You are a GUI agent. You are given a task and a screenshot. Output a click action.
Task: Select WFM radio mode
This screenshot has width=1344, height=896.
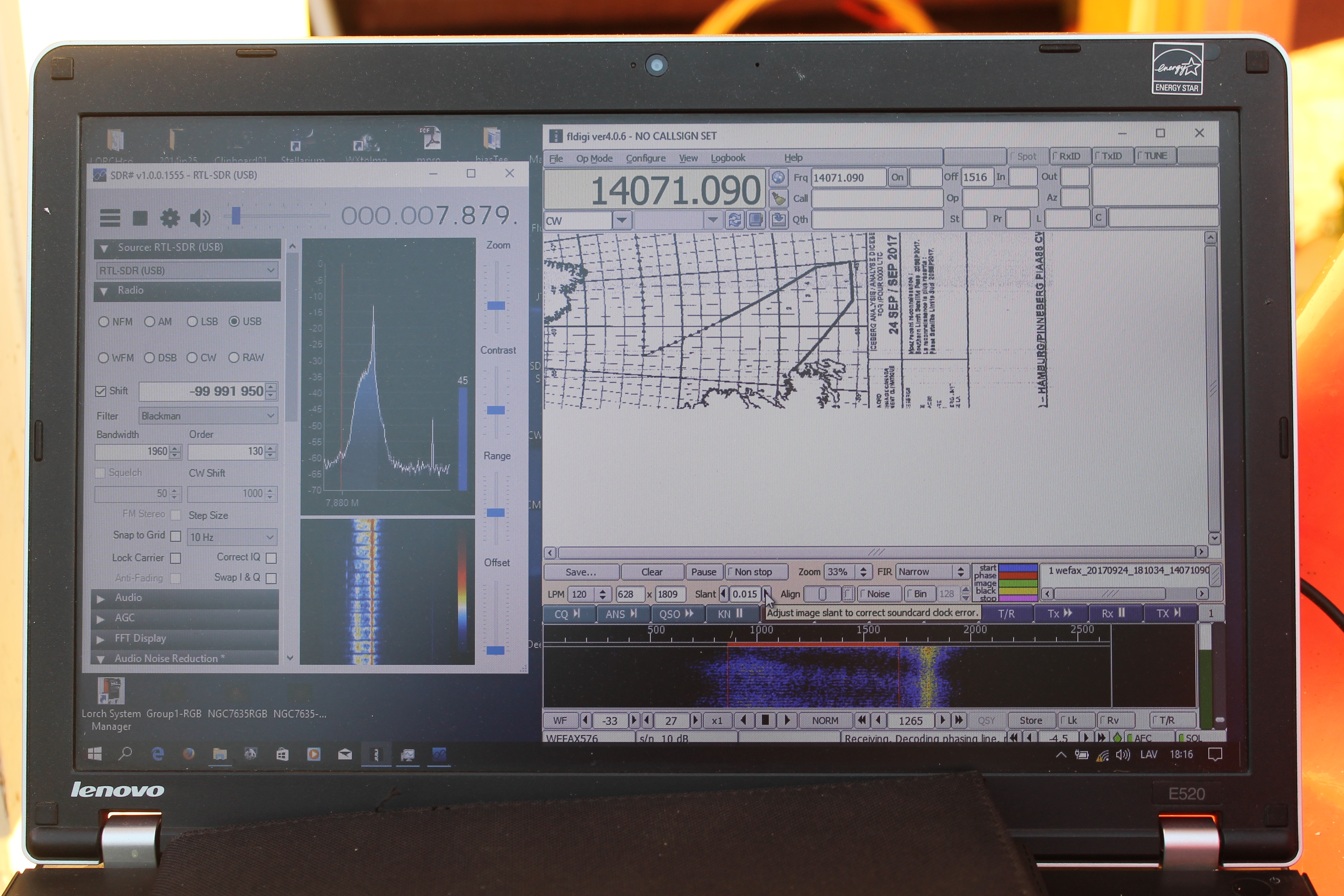115,358
